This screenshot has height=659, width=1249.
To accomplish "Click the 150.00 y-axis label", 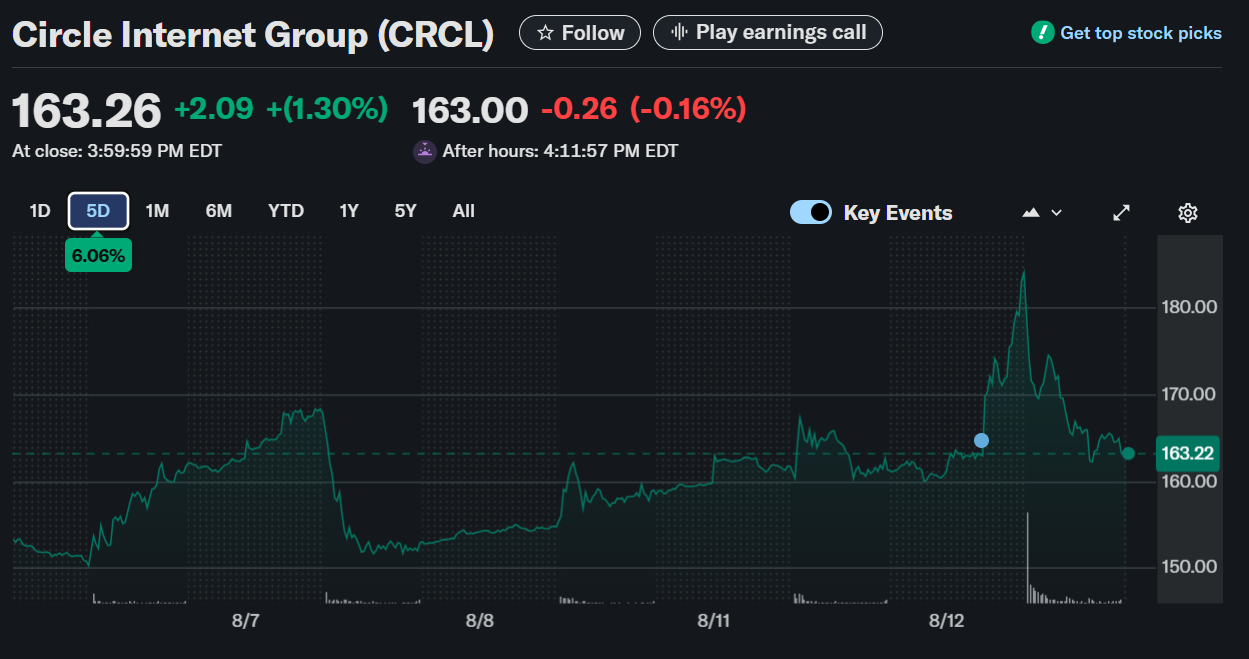I will (1189, 567).
